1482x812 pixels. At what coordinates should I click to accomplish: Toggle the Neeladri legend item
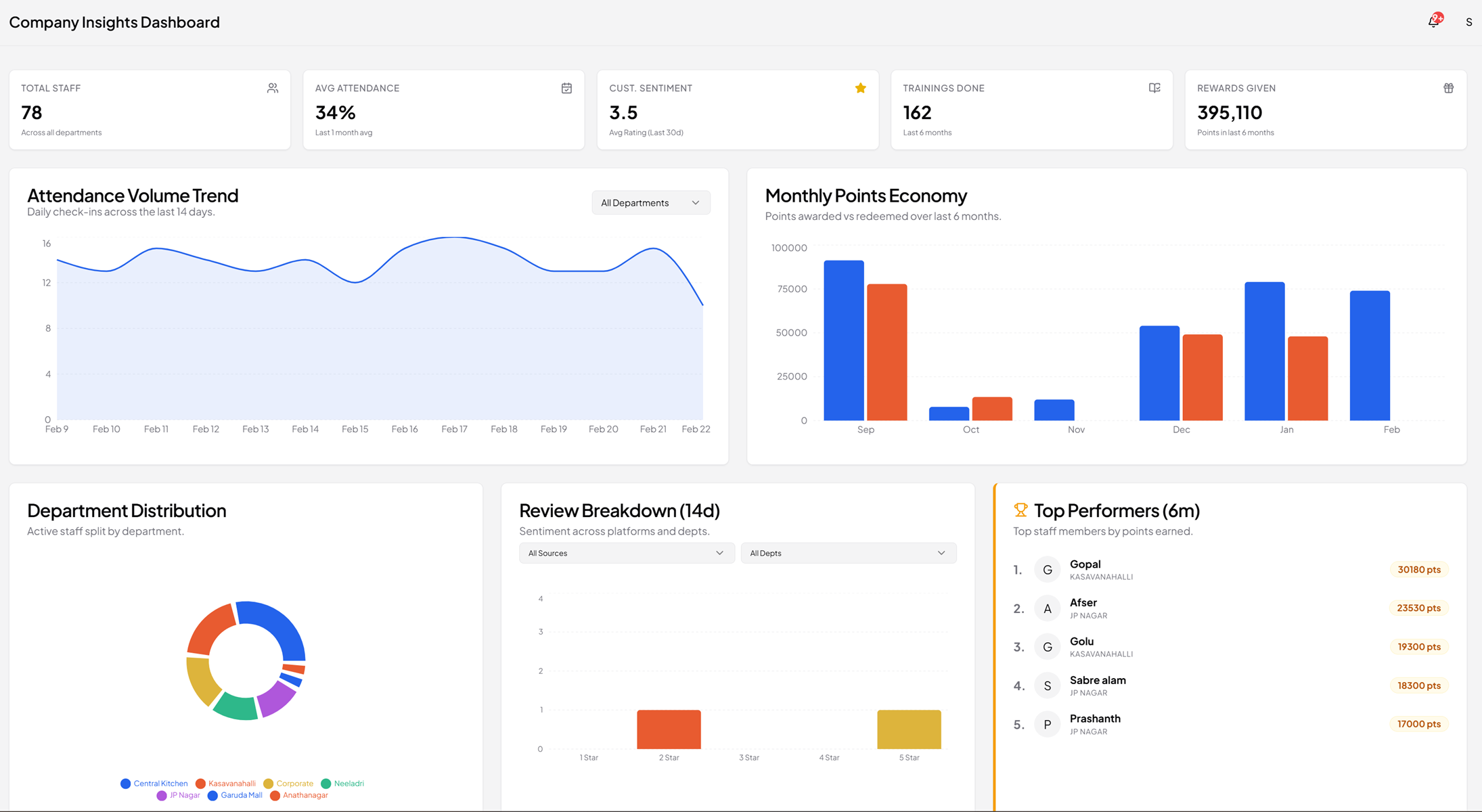pos(343,784)
